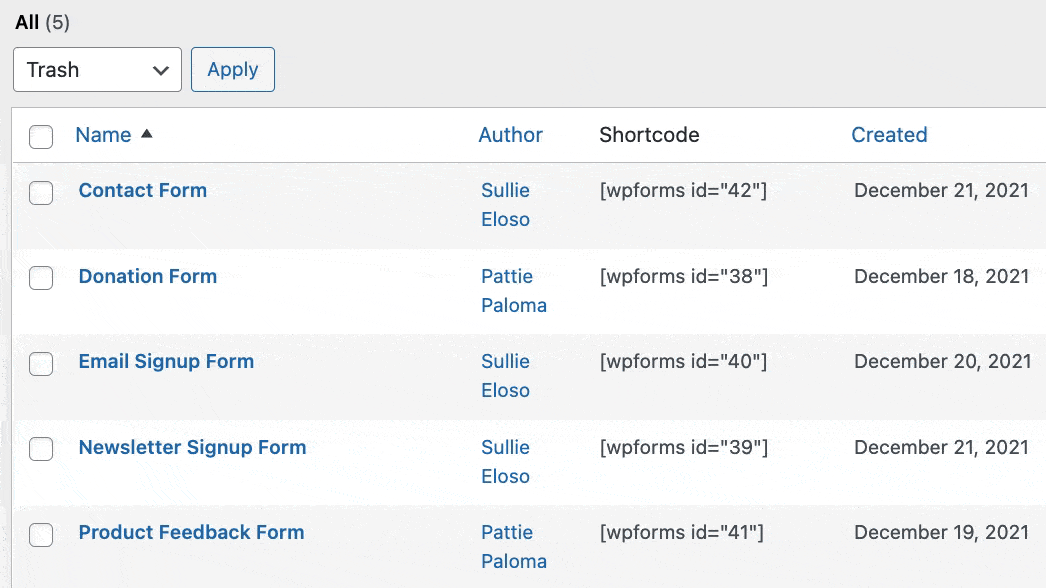Open the Product Feedback Form
The height and width of the screenshot is (588, 1046).
(191, 532)
